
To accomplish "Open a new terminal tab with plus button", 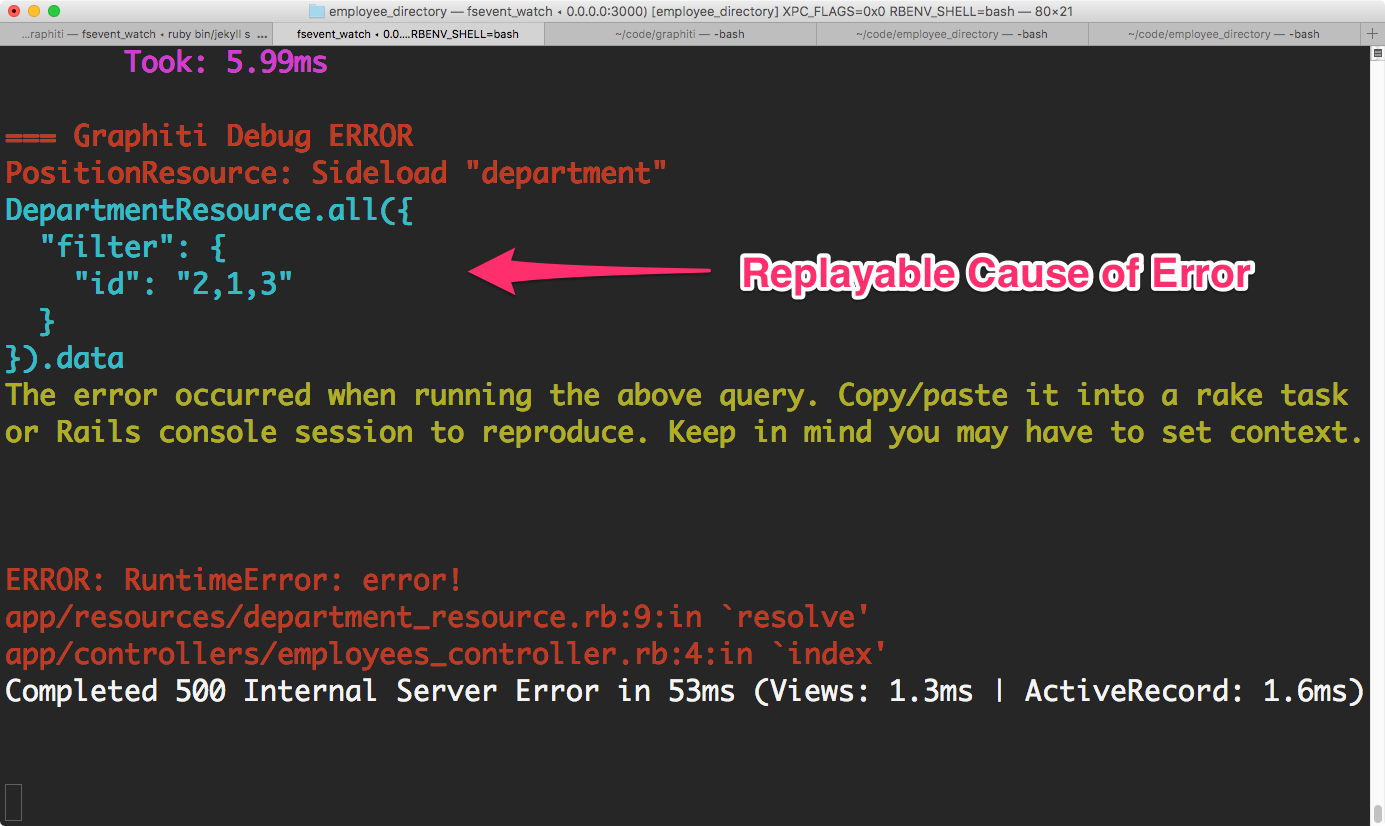I will tap(1374, 34).
